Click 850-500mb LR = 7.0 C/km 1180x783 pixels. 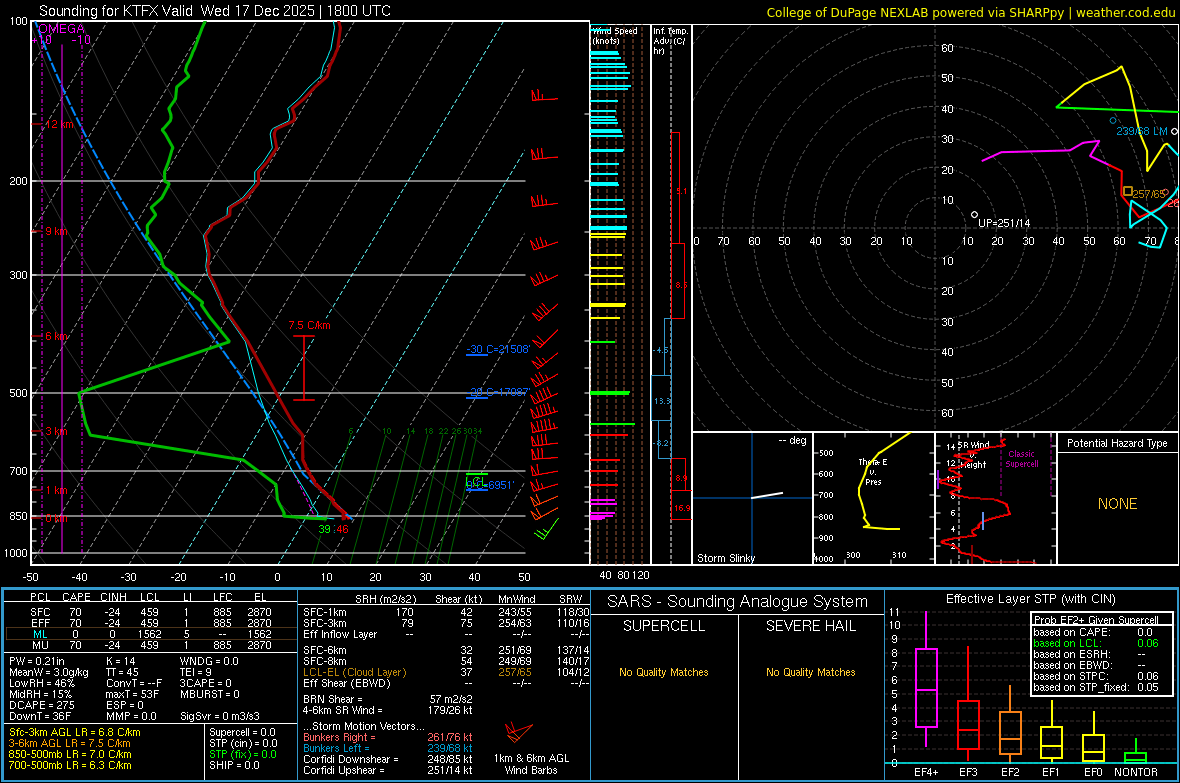coord(70,754)
